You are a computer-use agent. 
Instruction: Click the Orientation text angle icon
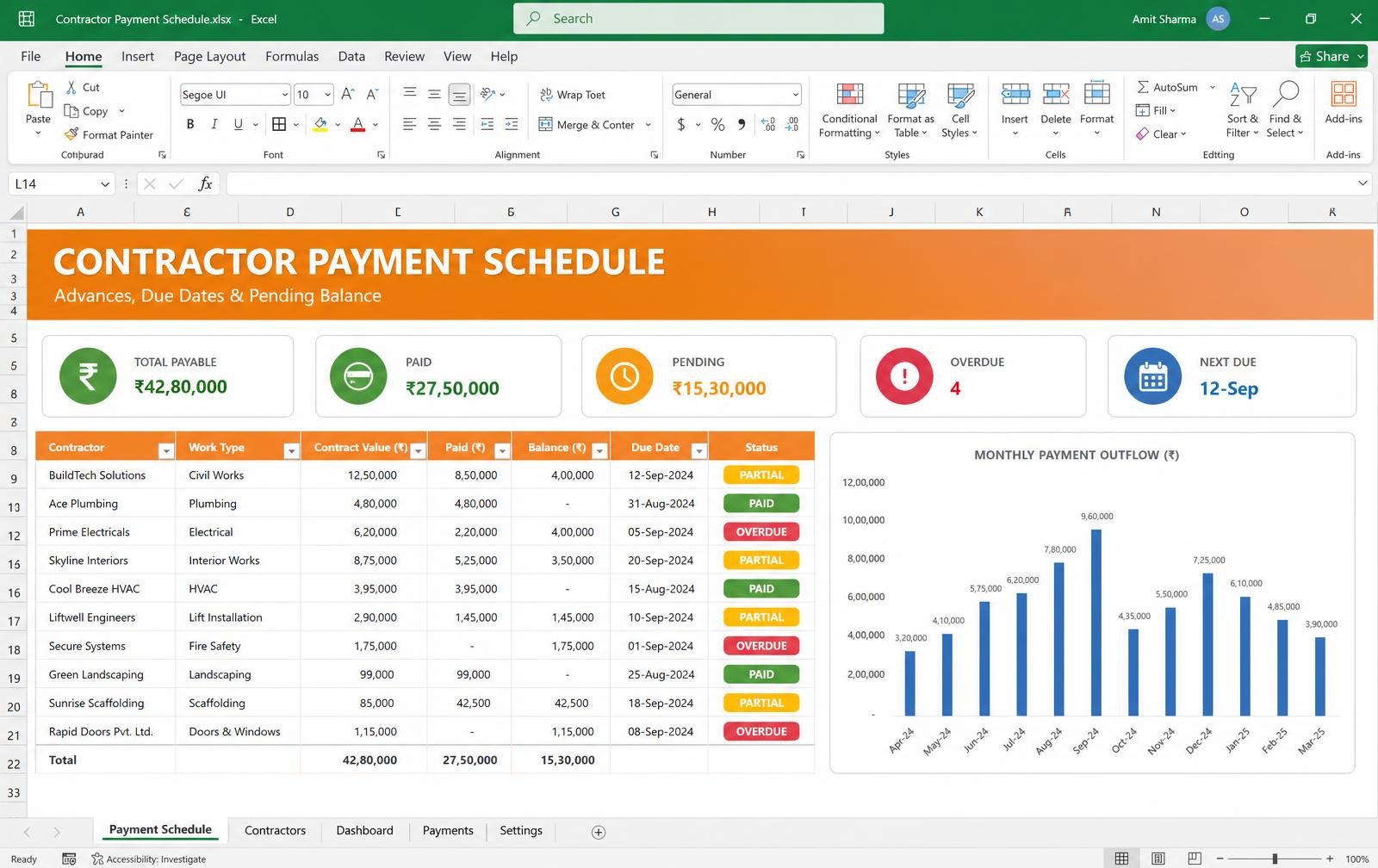click(x=488, y=94)
